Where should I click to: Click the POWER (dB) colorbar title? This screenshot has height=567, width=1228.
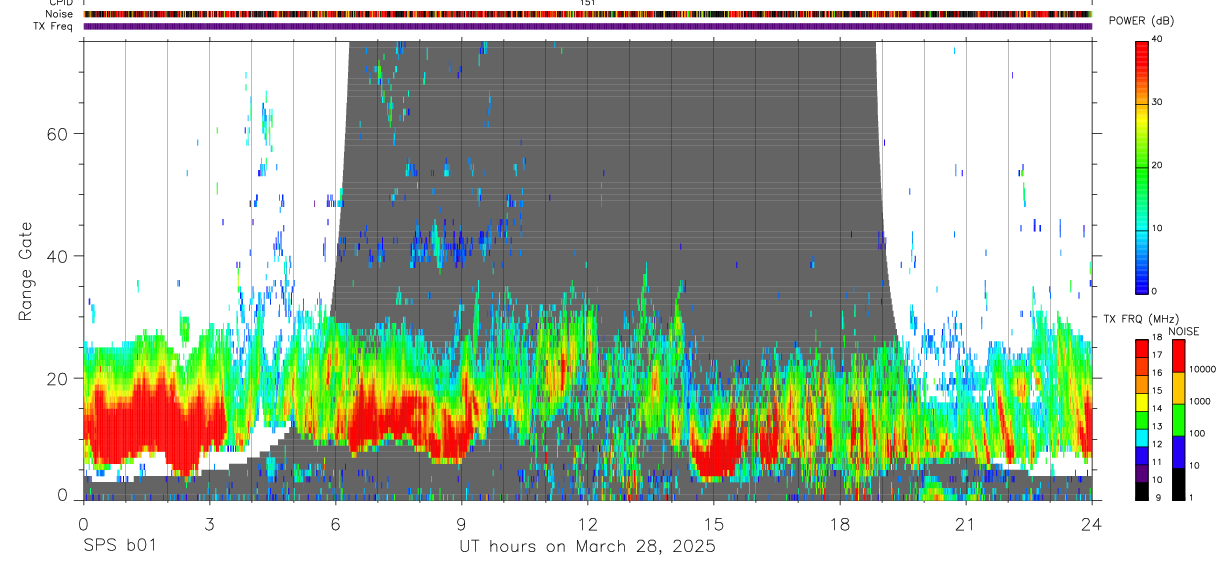[x=1141, y=22]
